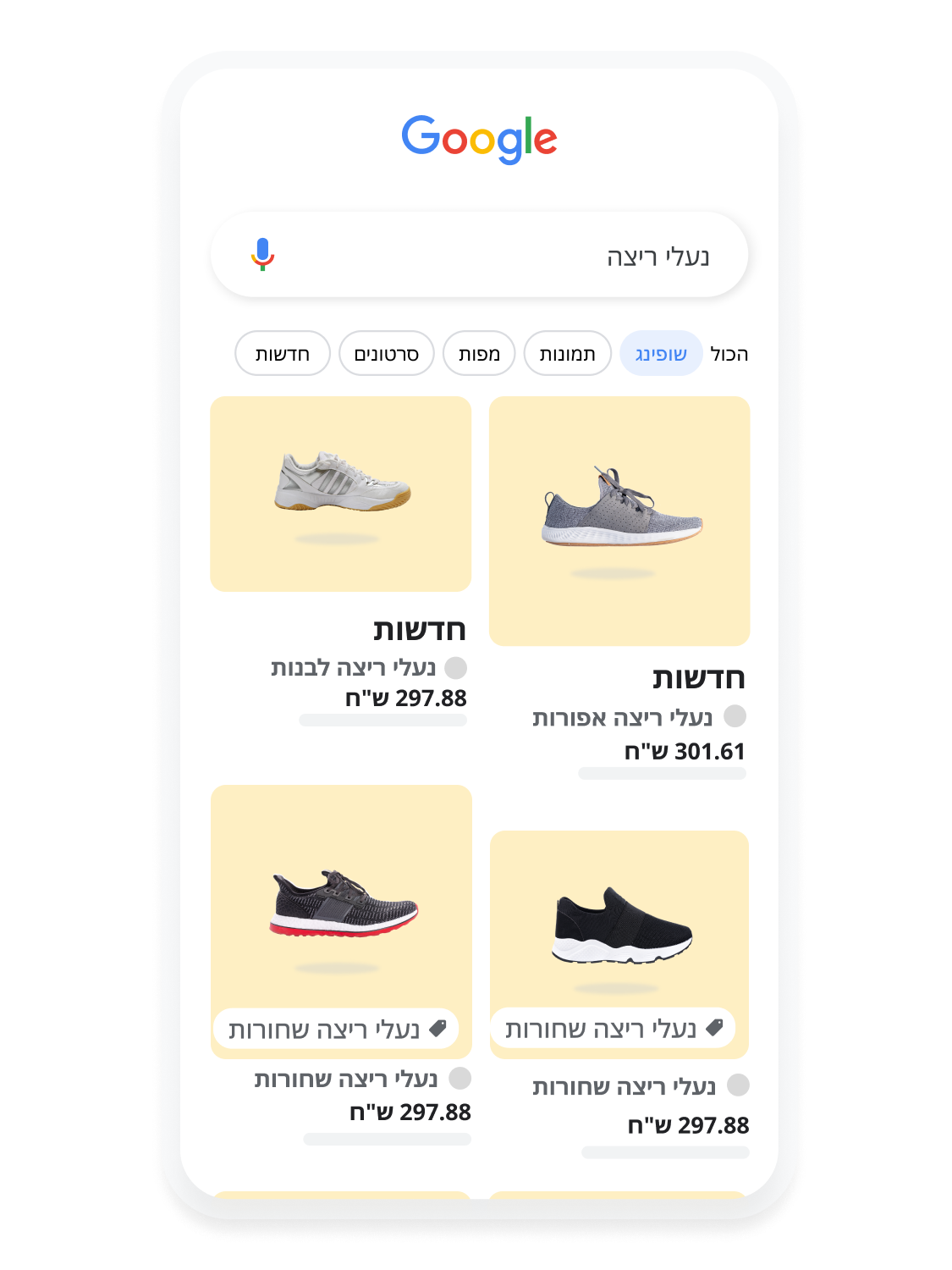Click tag icon on right black slip-on label
This screenshot has width=952, height=1270.
tap(714, 1028)
